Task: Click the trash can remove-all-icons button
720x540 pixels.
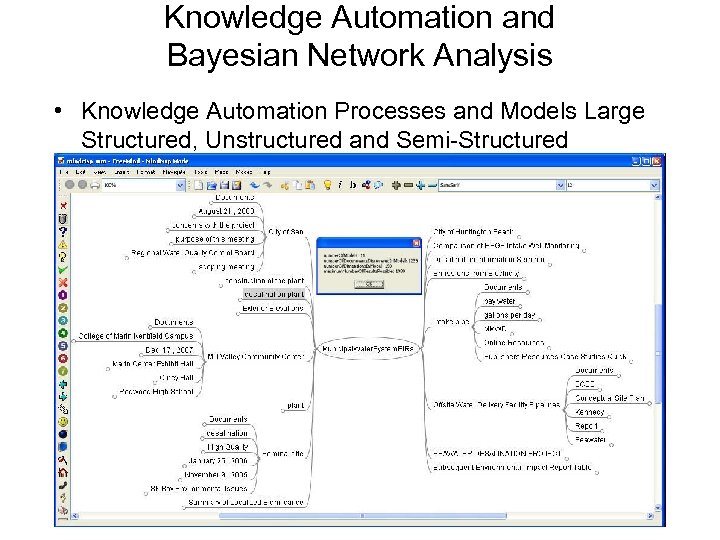Action: tap(63, 219)
